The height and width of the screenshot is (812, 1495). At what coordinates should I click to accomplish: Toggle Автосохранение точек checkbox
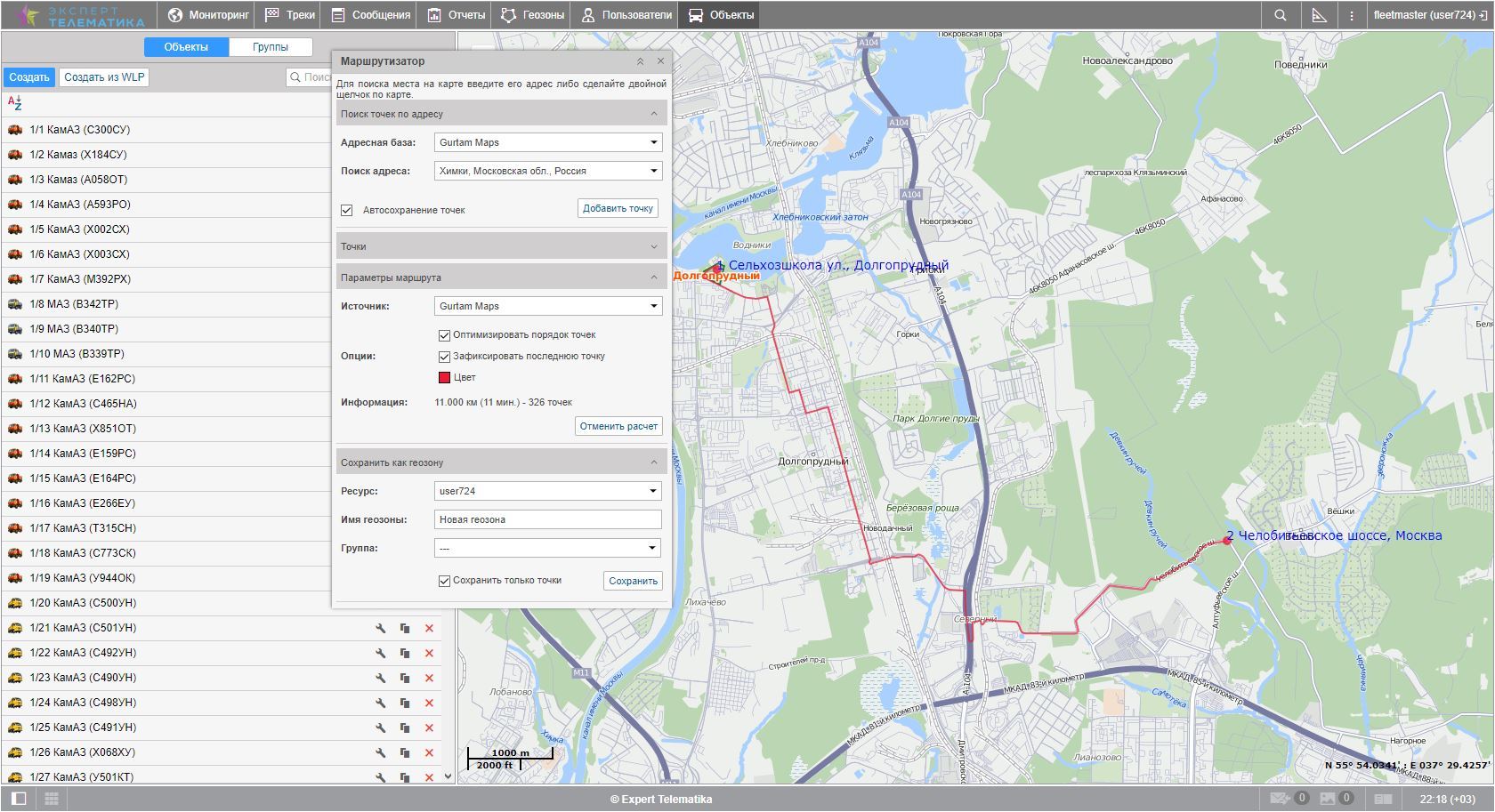point(347,210)
